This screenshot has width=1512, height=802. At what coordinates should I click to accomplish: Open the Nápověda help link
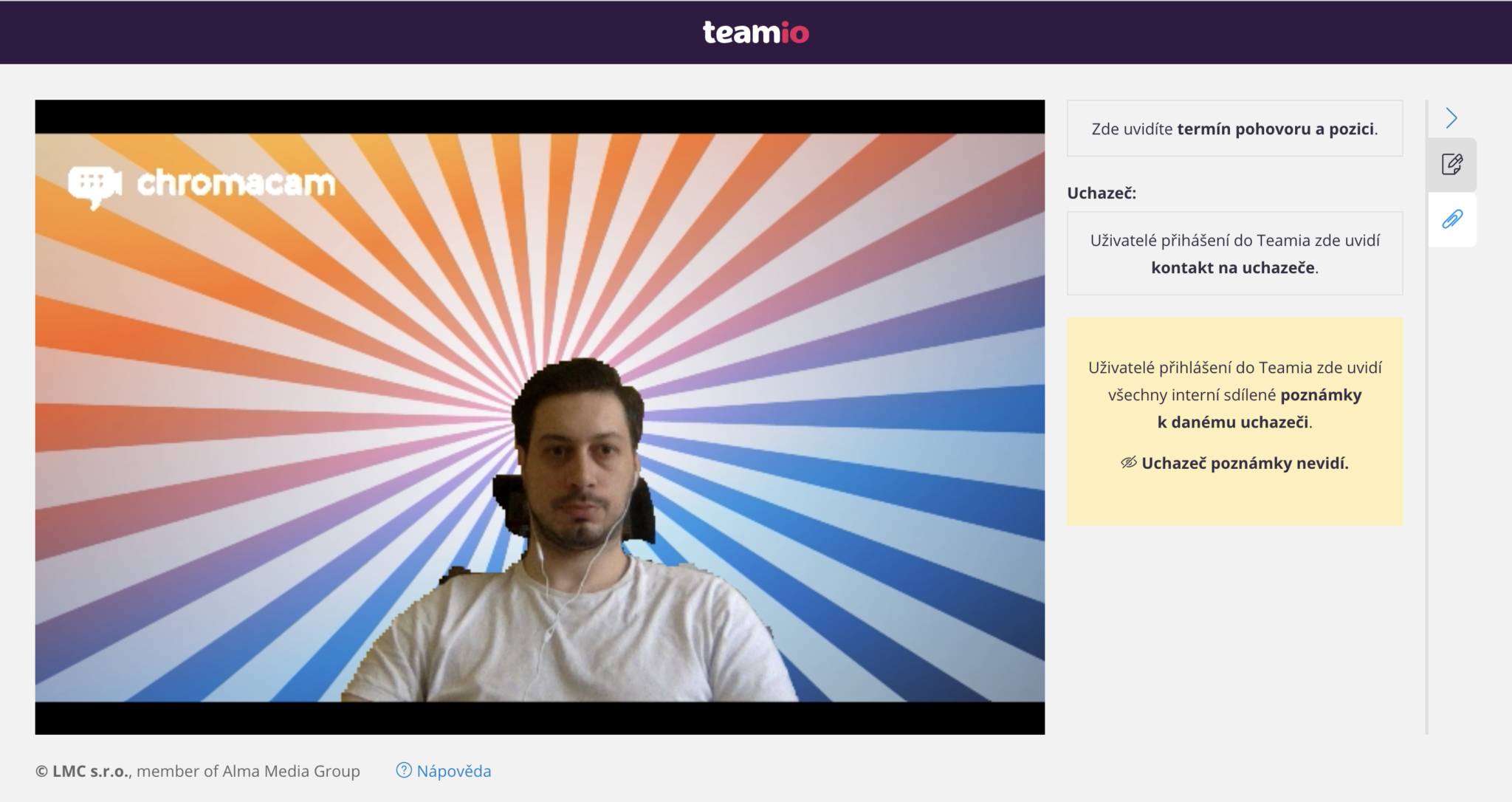(453, 771)
